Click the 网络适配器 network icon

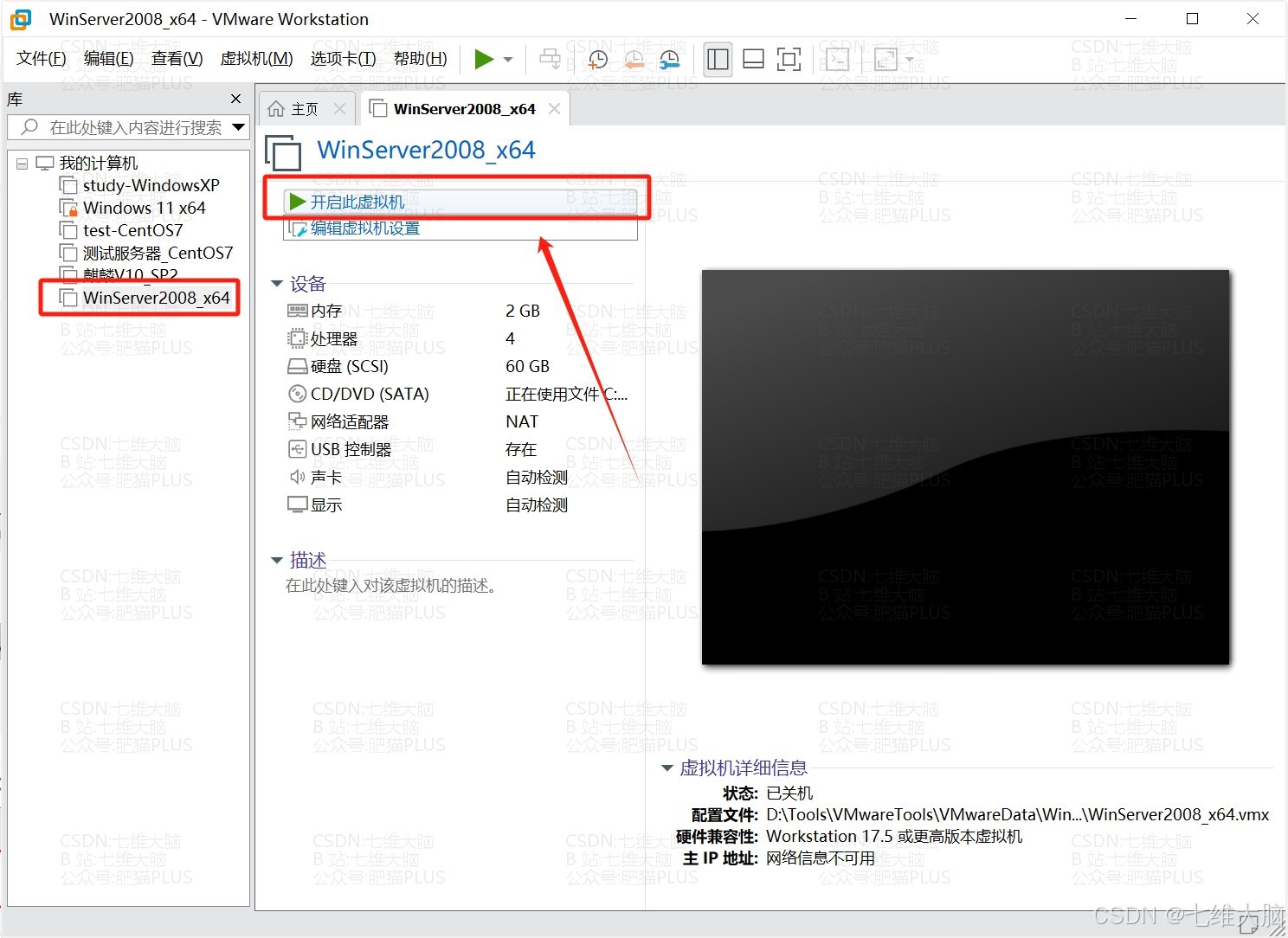coord(297,421)
